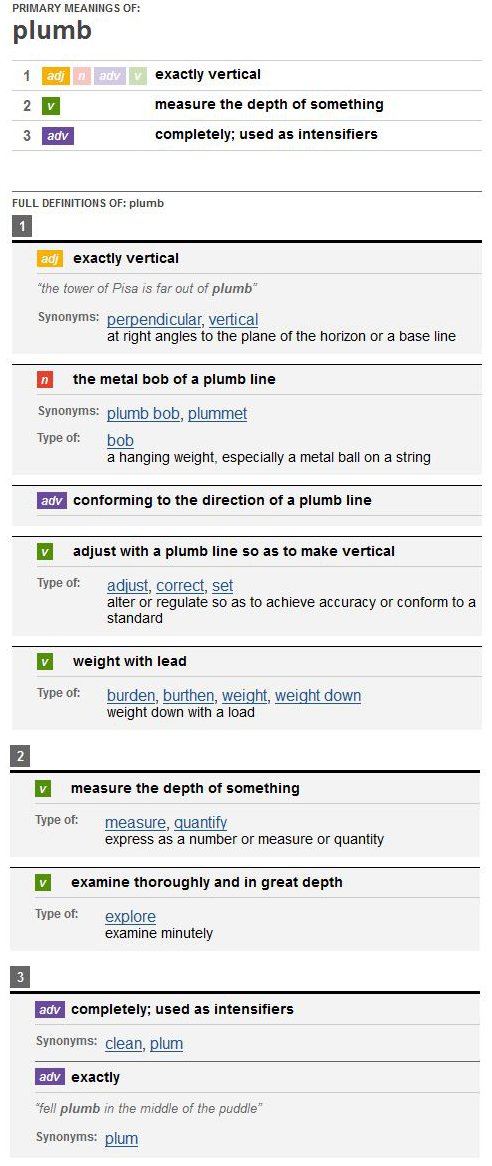This screenshot has height=1166, width=492.
Task: Select primary meaning 'measure the depth of something'
Action: click(269, 105)
